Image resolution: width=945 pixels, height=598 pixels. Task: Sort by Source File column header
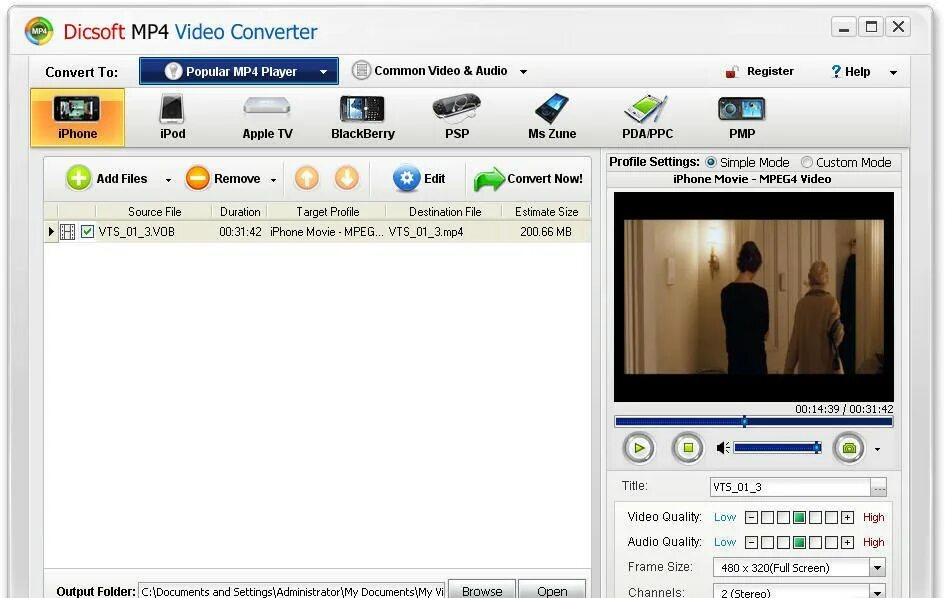point(154,212)
